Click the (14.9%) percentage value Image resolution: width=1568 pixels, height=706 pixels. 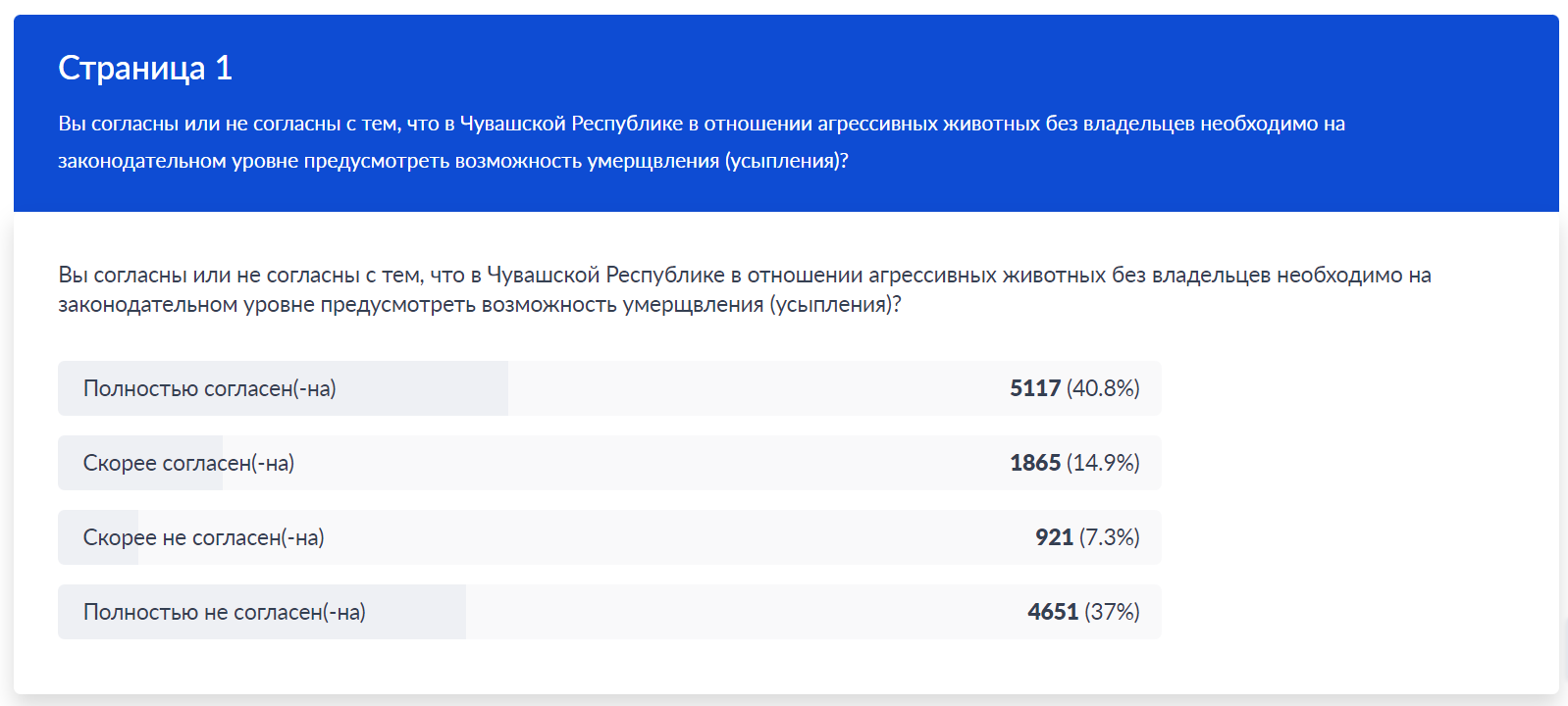pos(1103,463)
